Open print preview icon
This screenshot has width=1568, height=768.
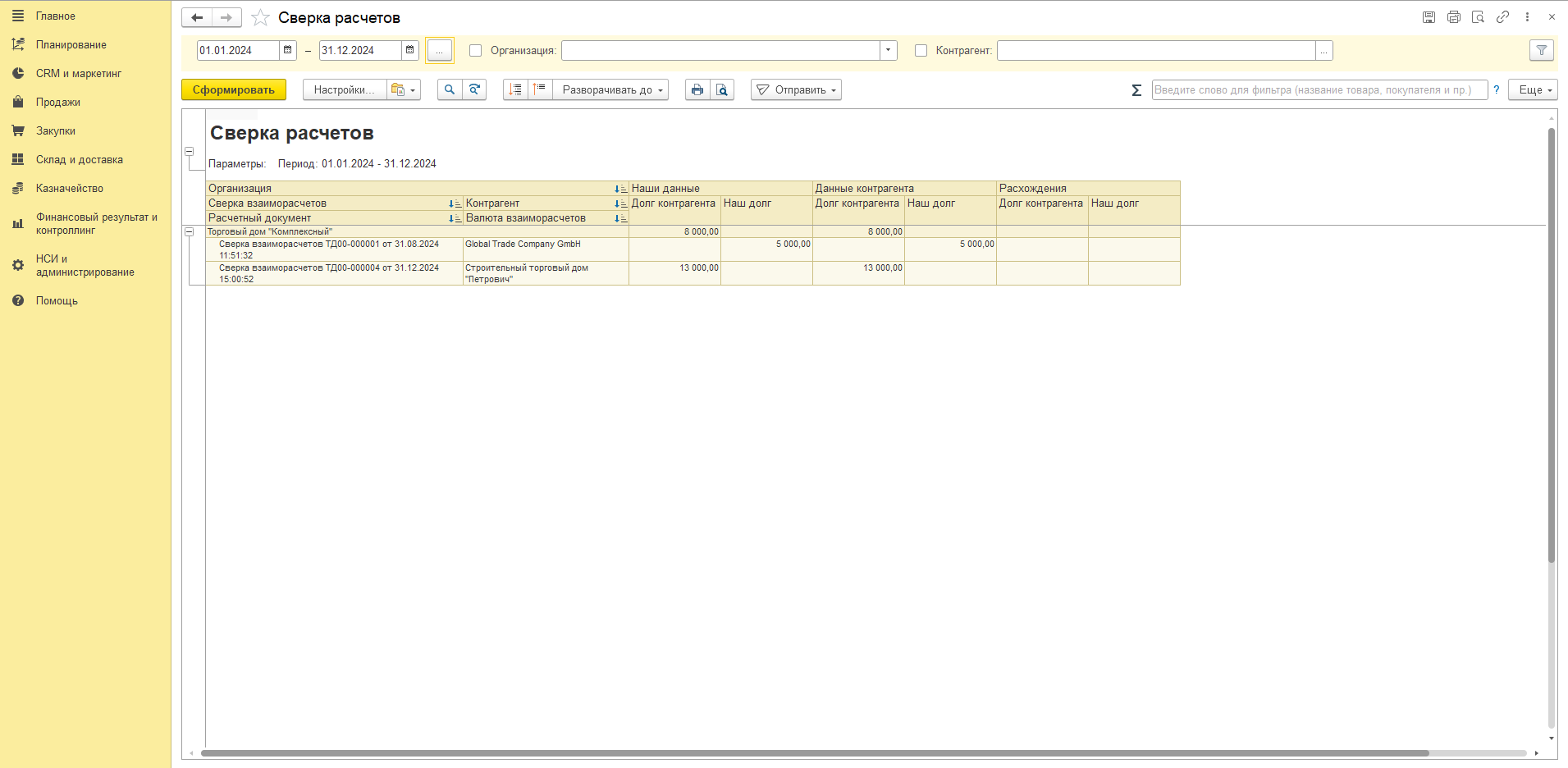click(x=722, y=89)
